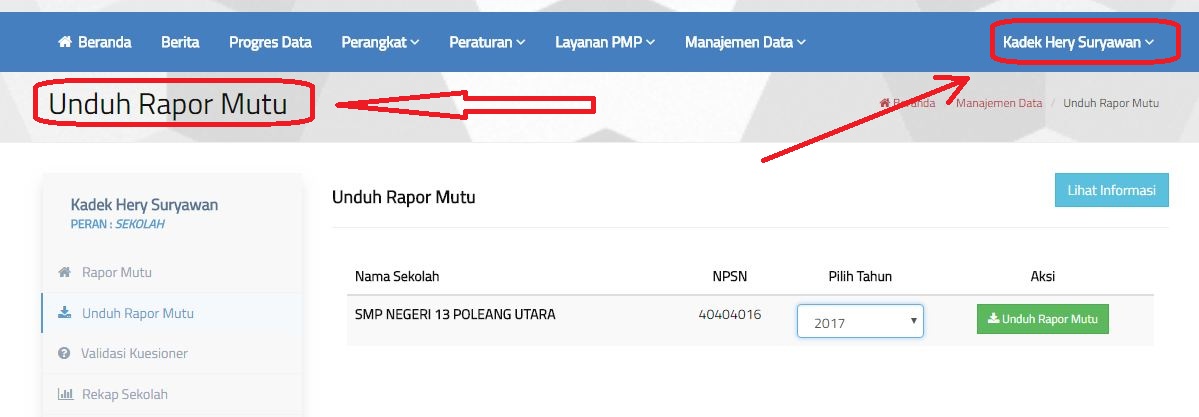Click the bar chart icon of Rekap Sekolah

pyautogui.click(x=65, y=394)
